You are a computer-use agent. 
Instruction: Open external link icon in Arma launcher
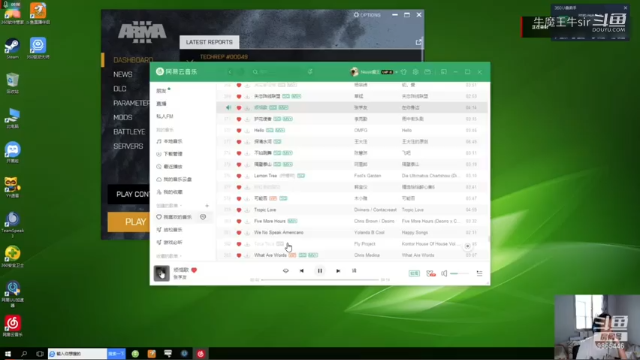(x=418, y=42)
